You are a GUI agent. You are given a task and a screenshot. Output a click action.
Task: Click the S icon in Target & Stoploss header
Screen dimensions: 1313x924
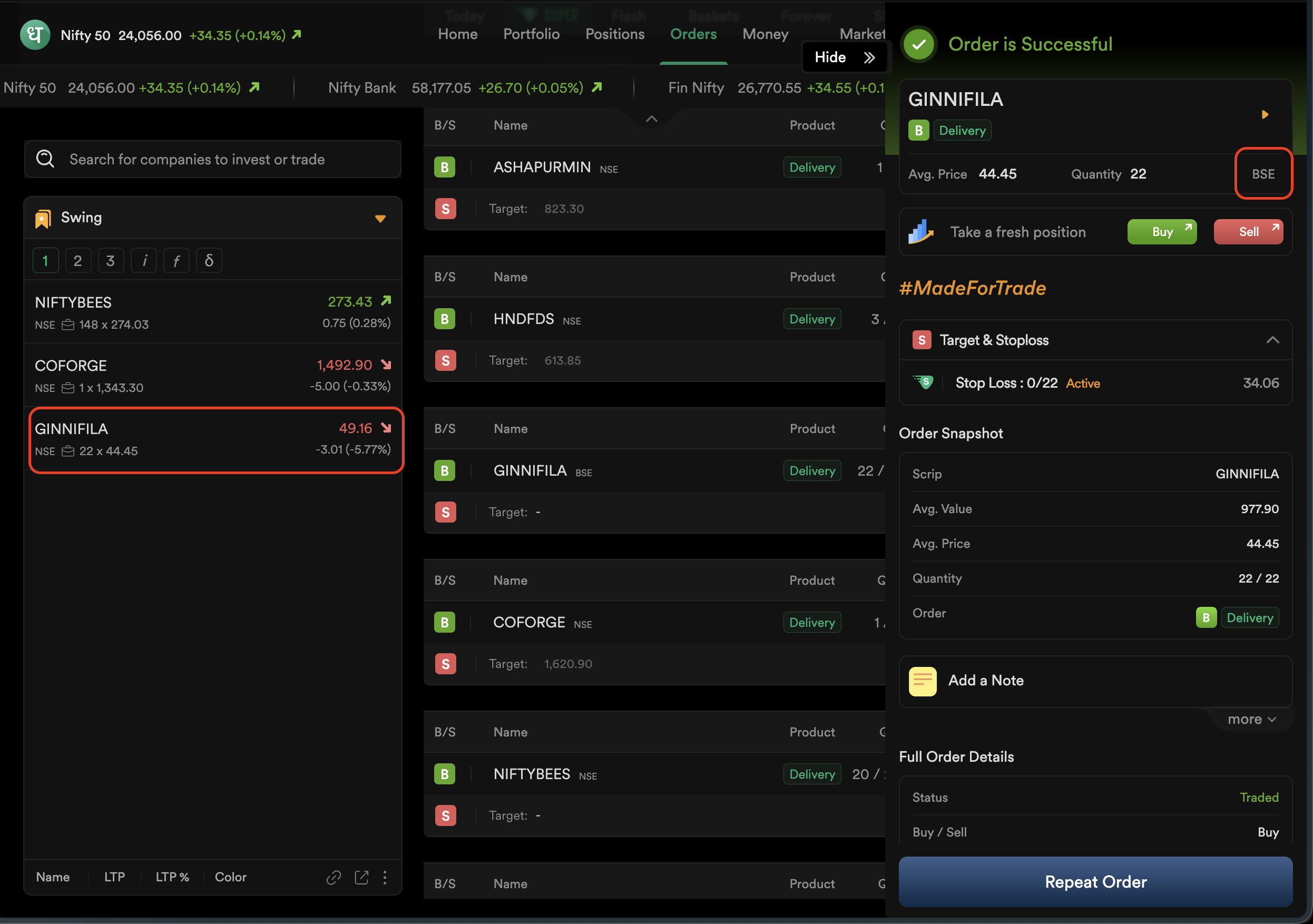pyautogui.click(x=922, y=340)
